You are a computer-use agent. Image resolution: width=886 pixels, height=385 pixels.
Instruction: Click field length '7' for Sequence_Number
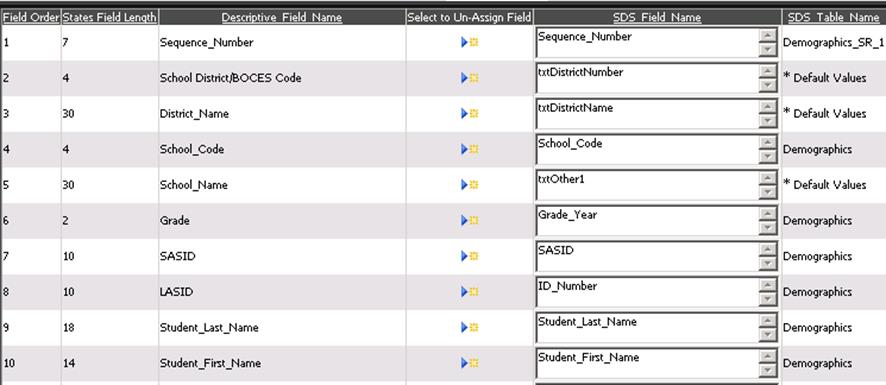point(66,42)
